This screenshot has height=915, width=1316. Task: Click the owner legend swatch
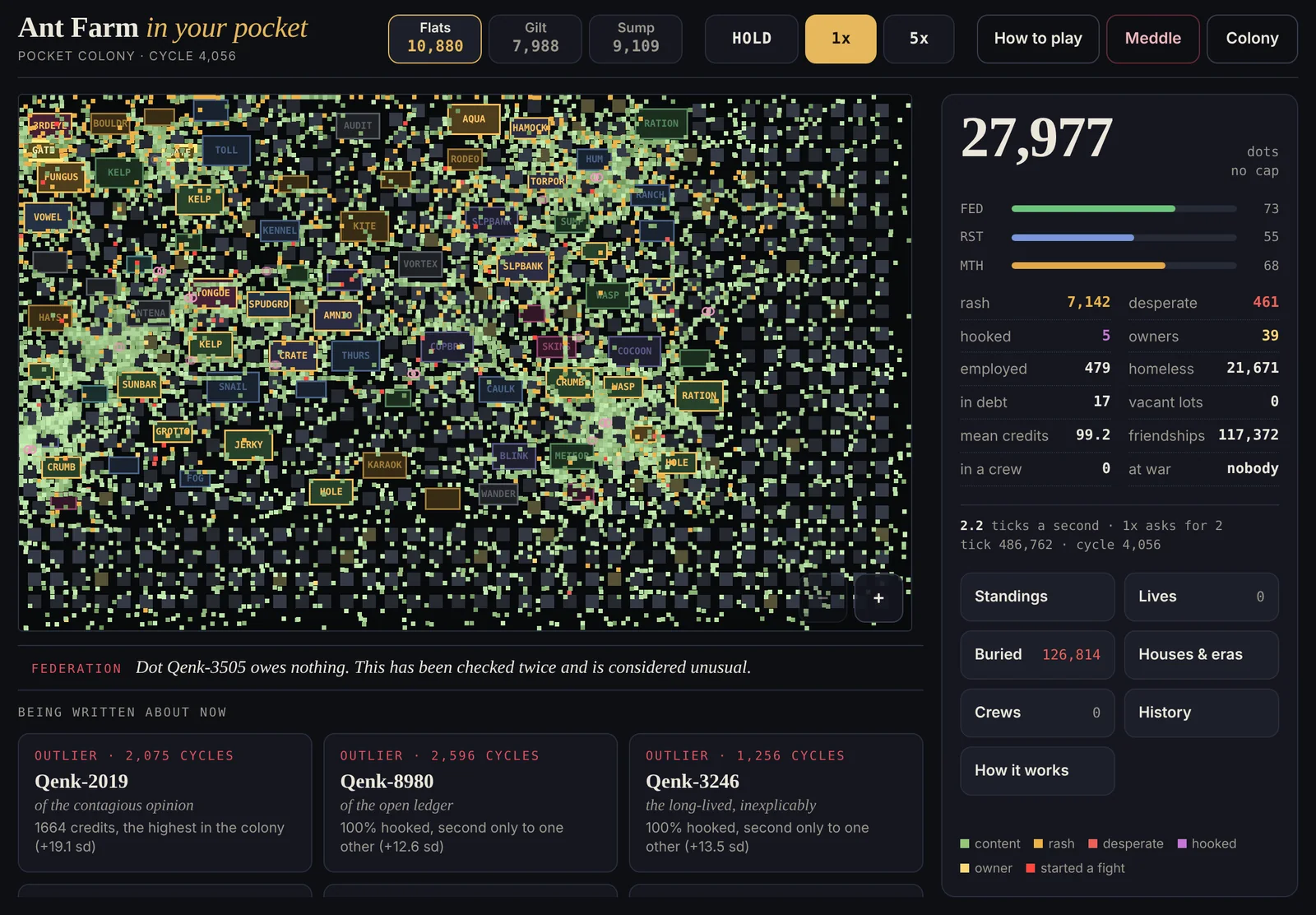click(x=965, y=868)
